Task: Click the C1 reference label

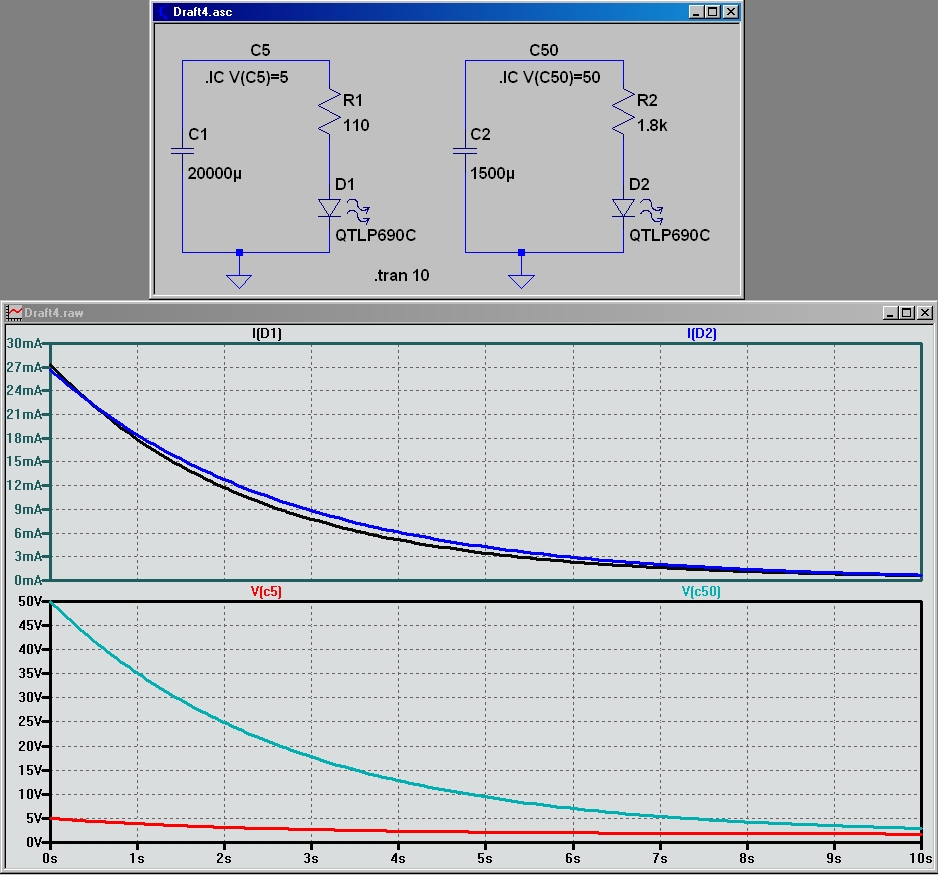Action: 198,134
